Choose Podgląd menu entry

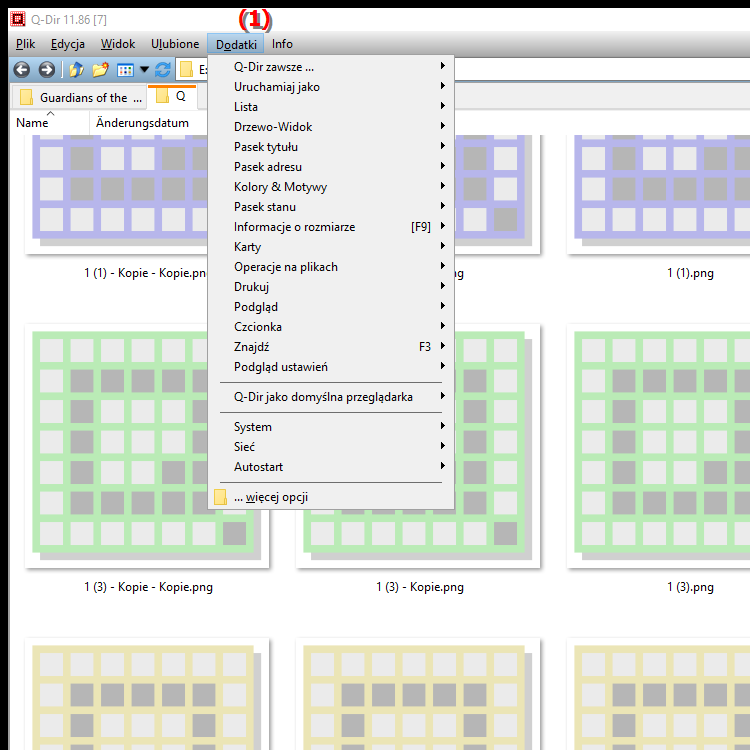tap(331, 307)
